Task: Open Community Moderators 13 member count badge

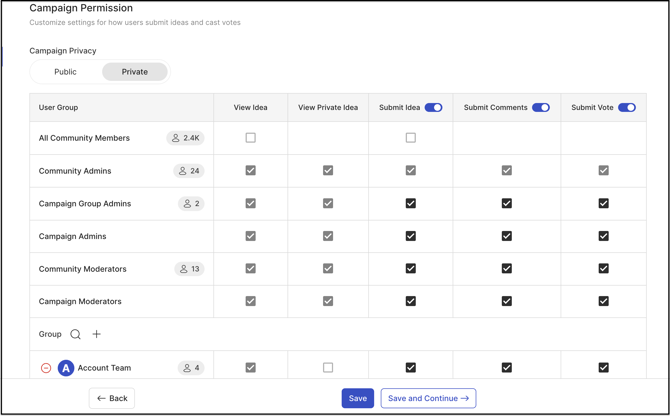Action: [188, 269]
